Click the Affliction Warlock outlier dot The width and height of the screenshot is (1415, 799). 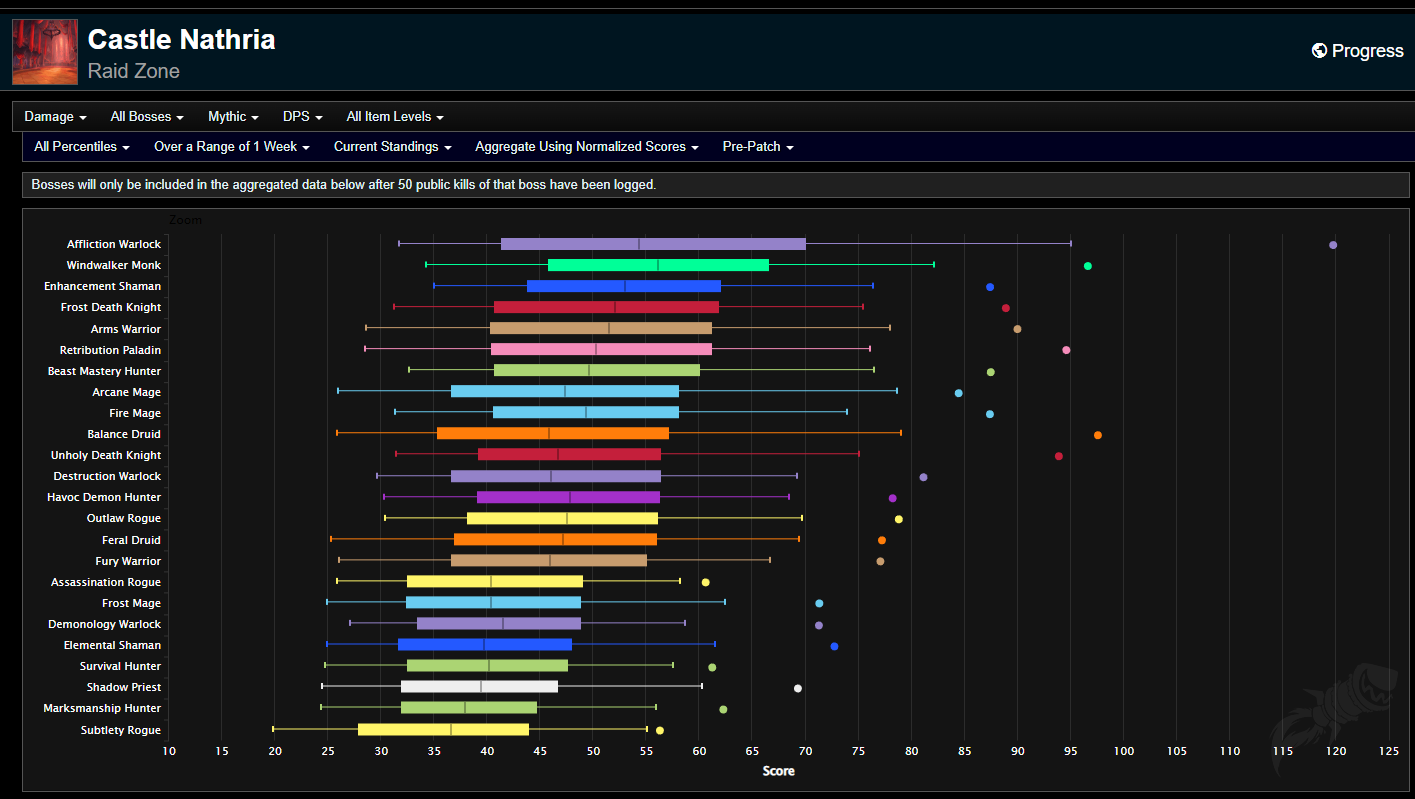point(1333,245)
